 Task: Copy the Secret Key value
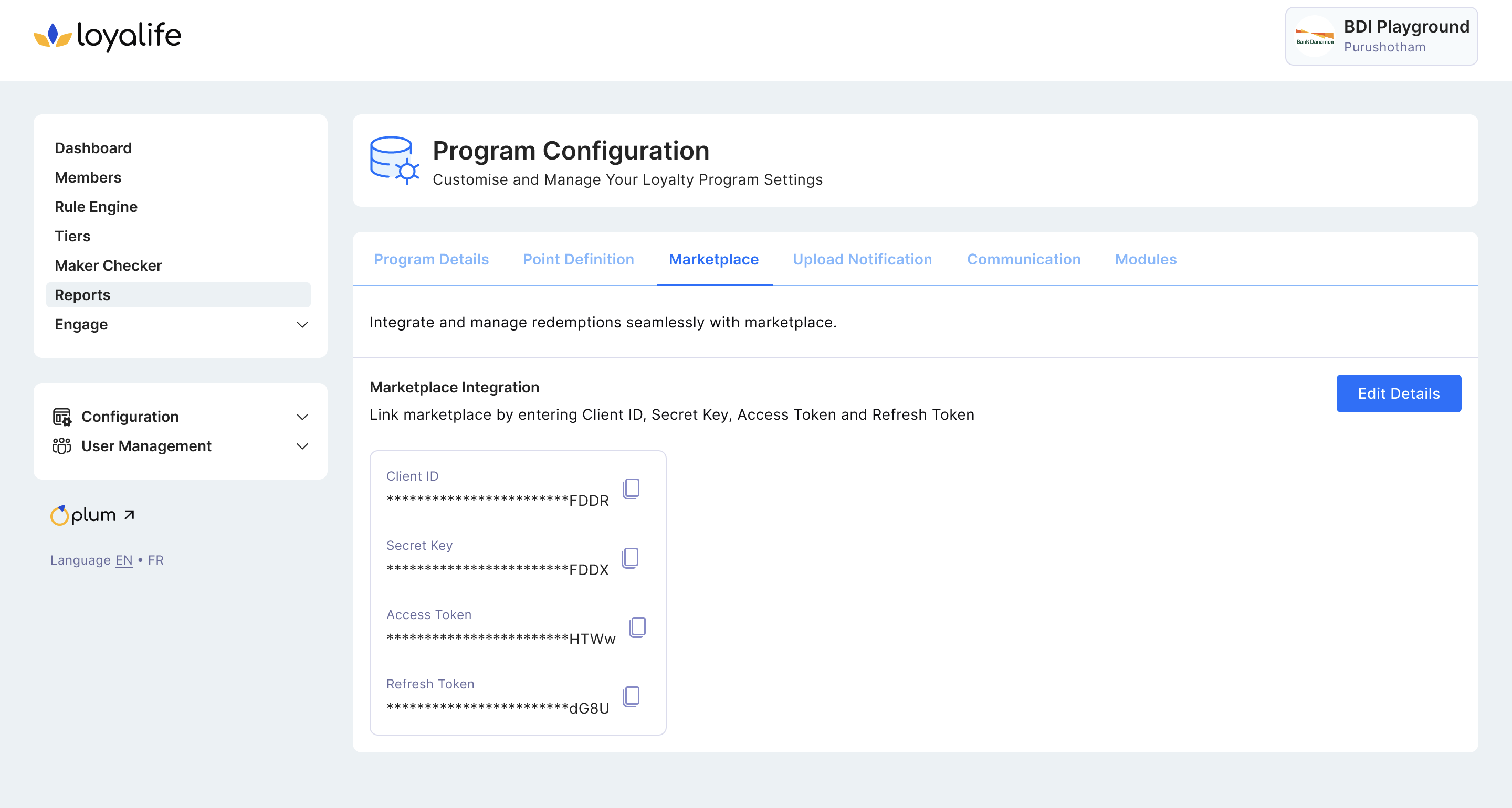pyautogui.click(x=630, y=557)
